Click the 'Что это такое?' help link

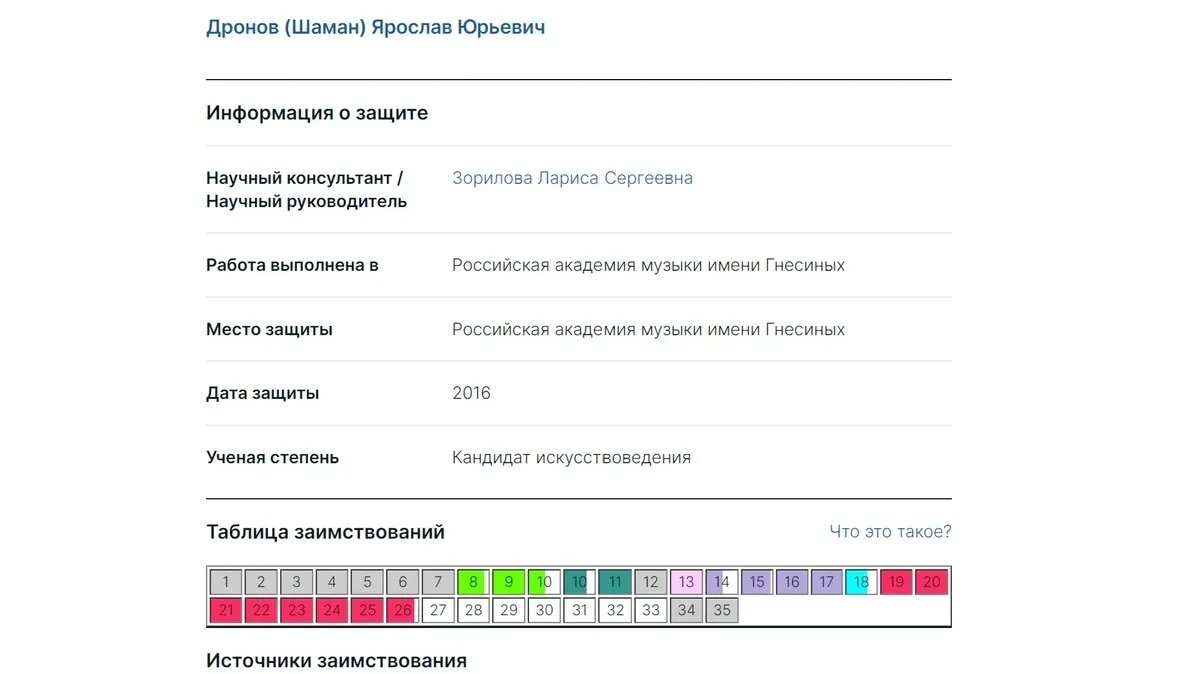point(889,531)
